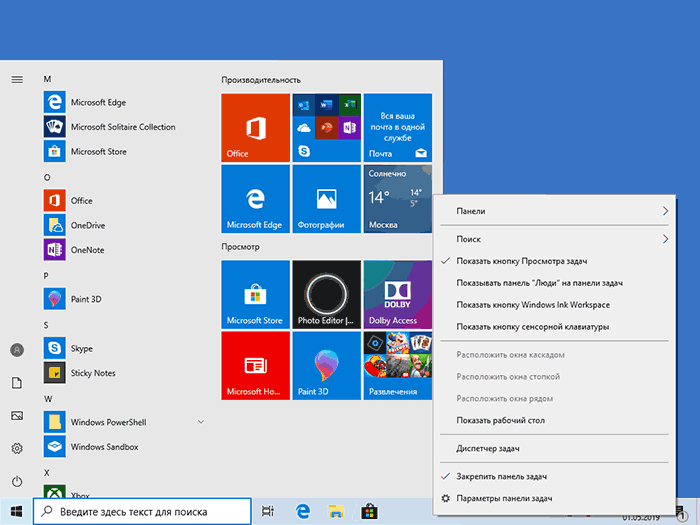
Task: Open Параметры панели задач
Action: 554,498
